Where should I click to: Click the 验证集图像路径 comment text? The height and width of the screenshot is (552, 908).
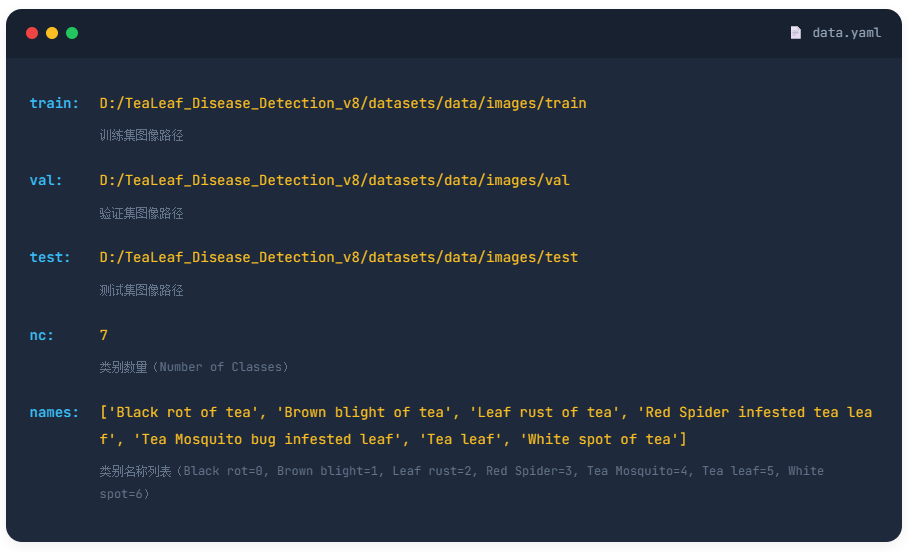[x=141, y=213]
